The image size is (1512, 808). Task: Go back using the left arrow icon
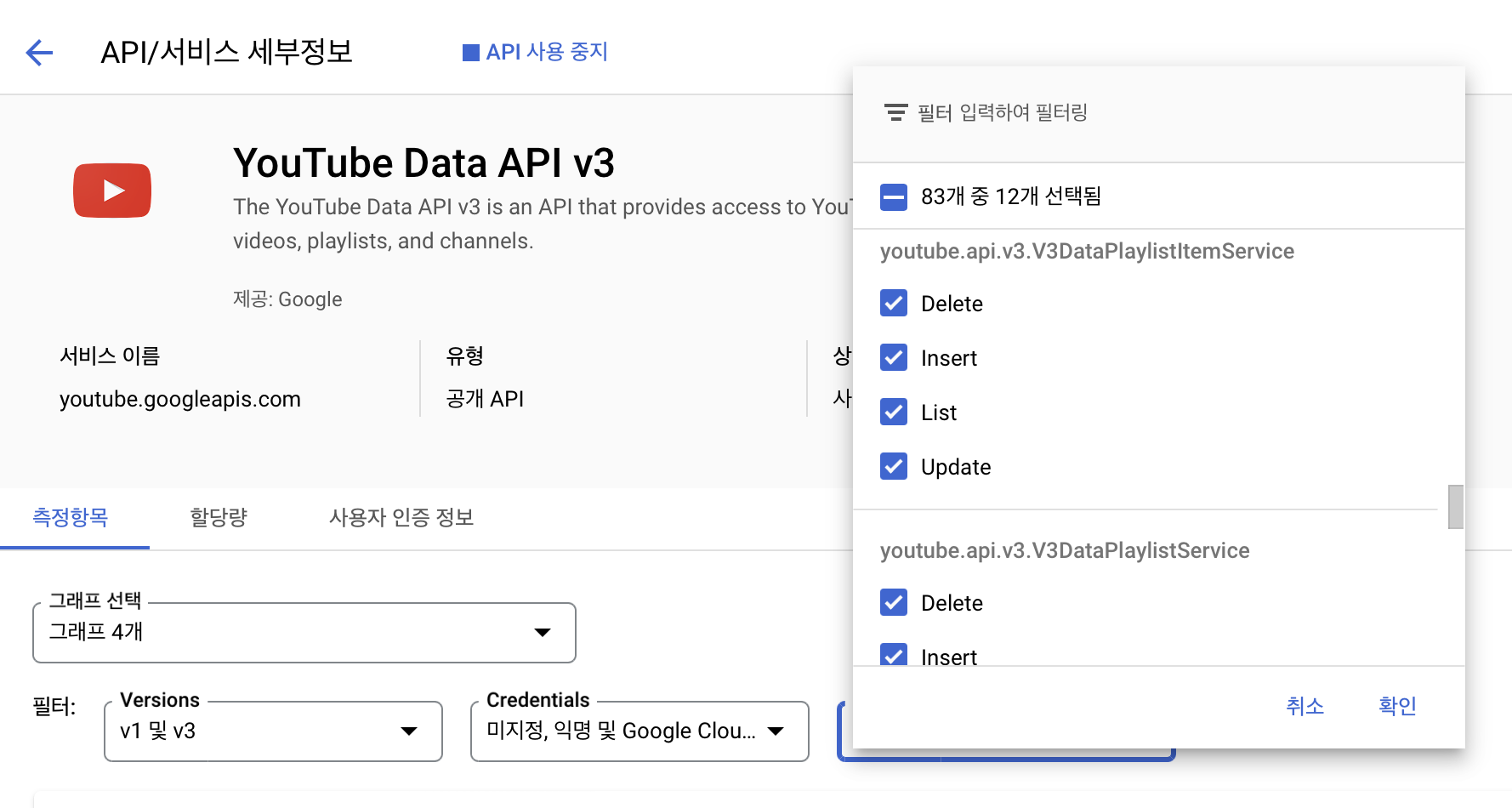pos(39,53)
